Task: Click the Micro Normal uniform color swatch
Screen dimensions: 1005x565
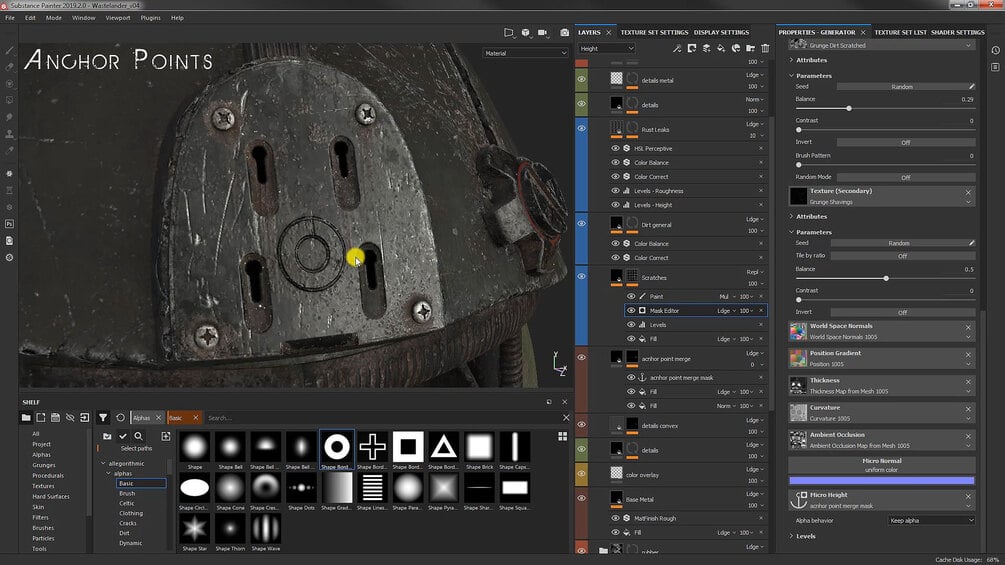Action: [881, 481]
